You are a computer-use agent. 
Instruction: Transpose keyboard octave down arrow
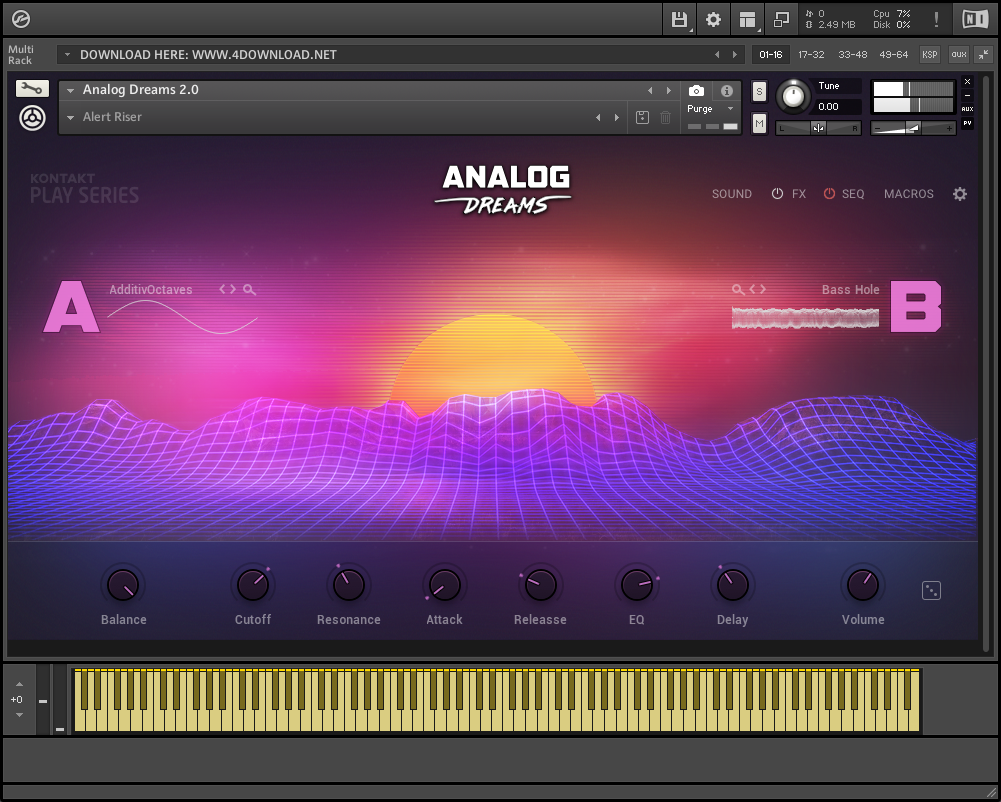pyautogui.click(x=19, y=715)
